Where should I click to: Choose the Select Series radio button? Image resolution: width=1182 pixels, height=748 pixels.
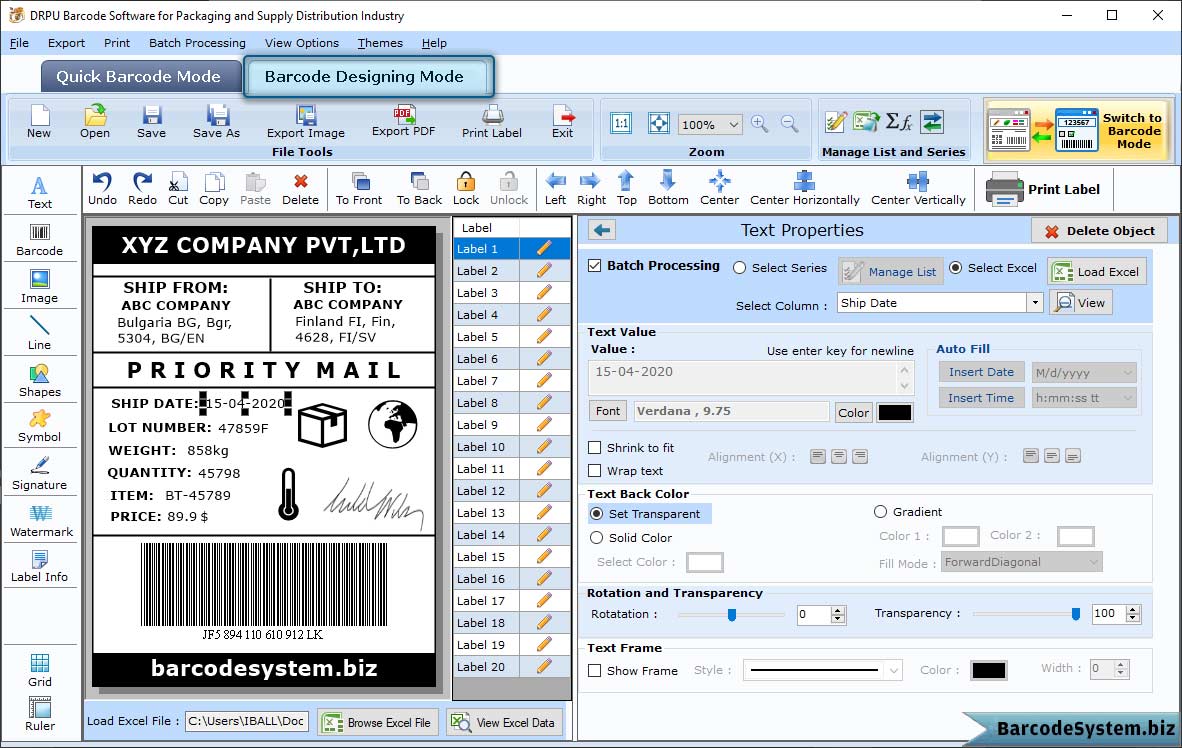(740, 268)
